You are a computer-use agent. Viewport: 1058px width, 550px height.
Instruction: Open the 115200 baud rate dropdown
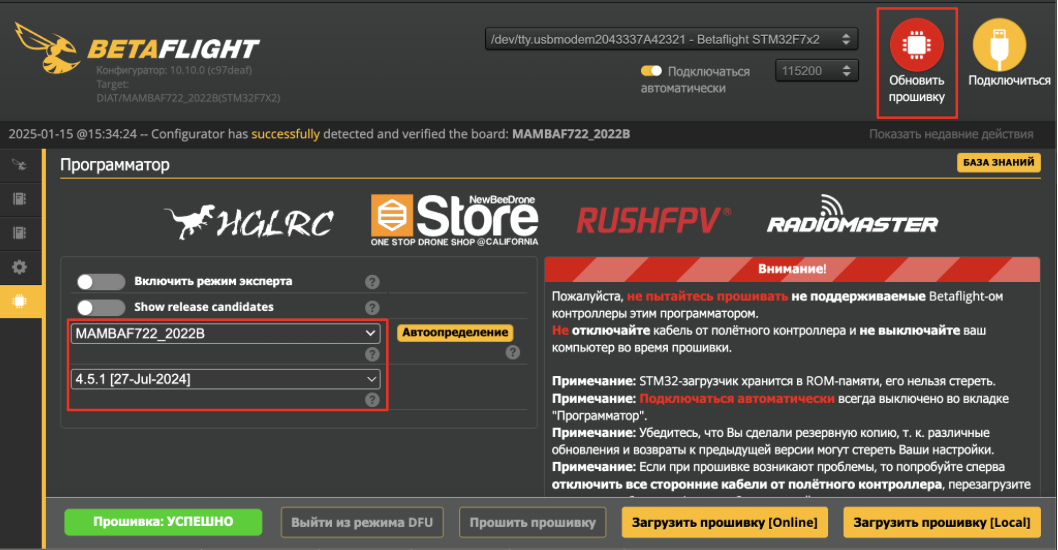pos(817,71)
